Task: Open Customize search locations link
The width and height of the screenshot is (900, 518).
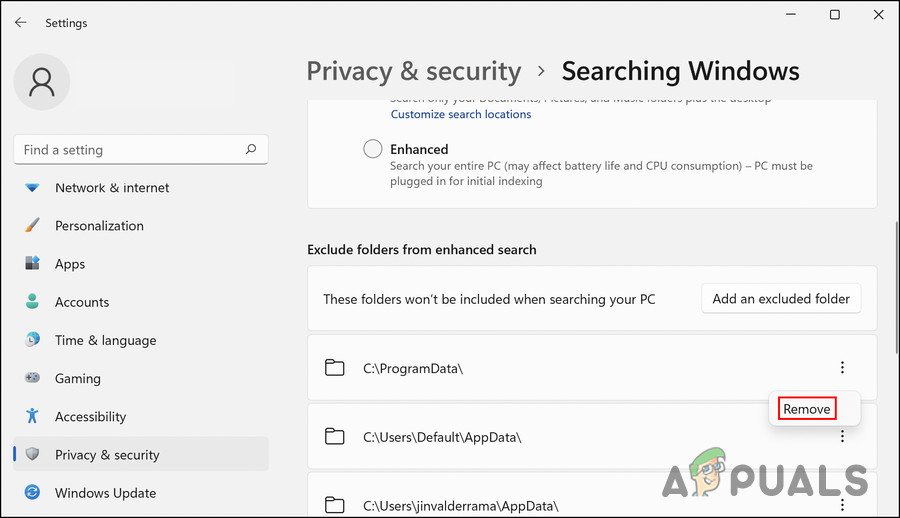Action: pos(461,114)
